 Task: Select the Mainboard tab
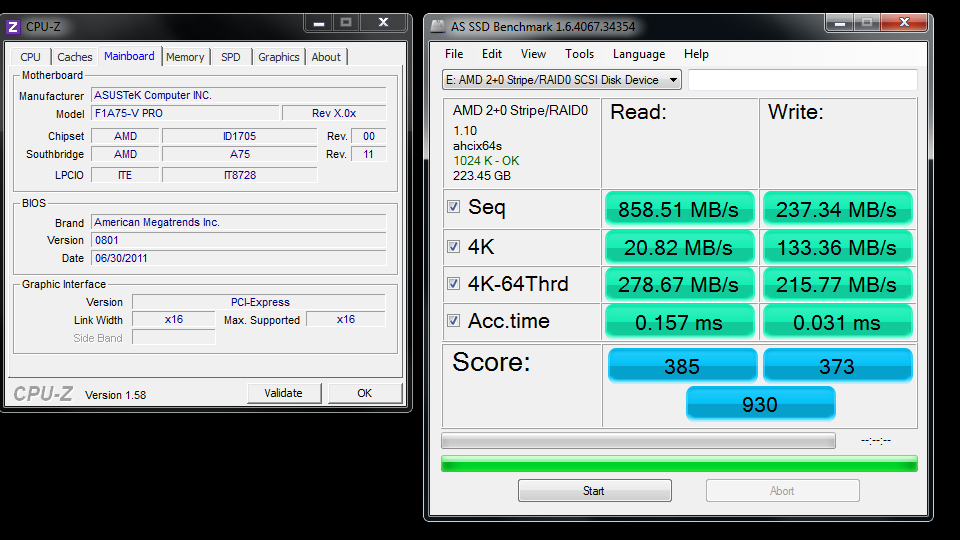click(129, 56)
